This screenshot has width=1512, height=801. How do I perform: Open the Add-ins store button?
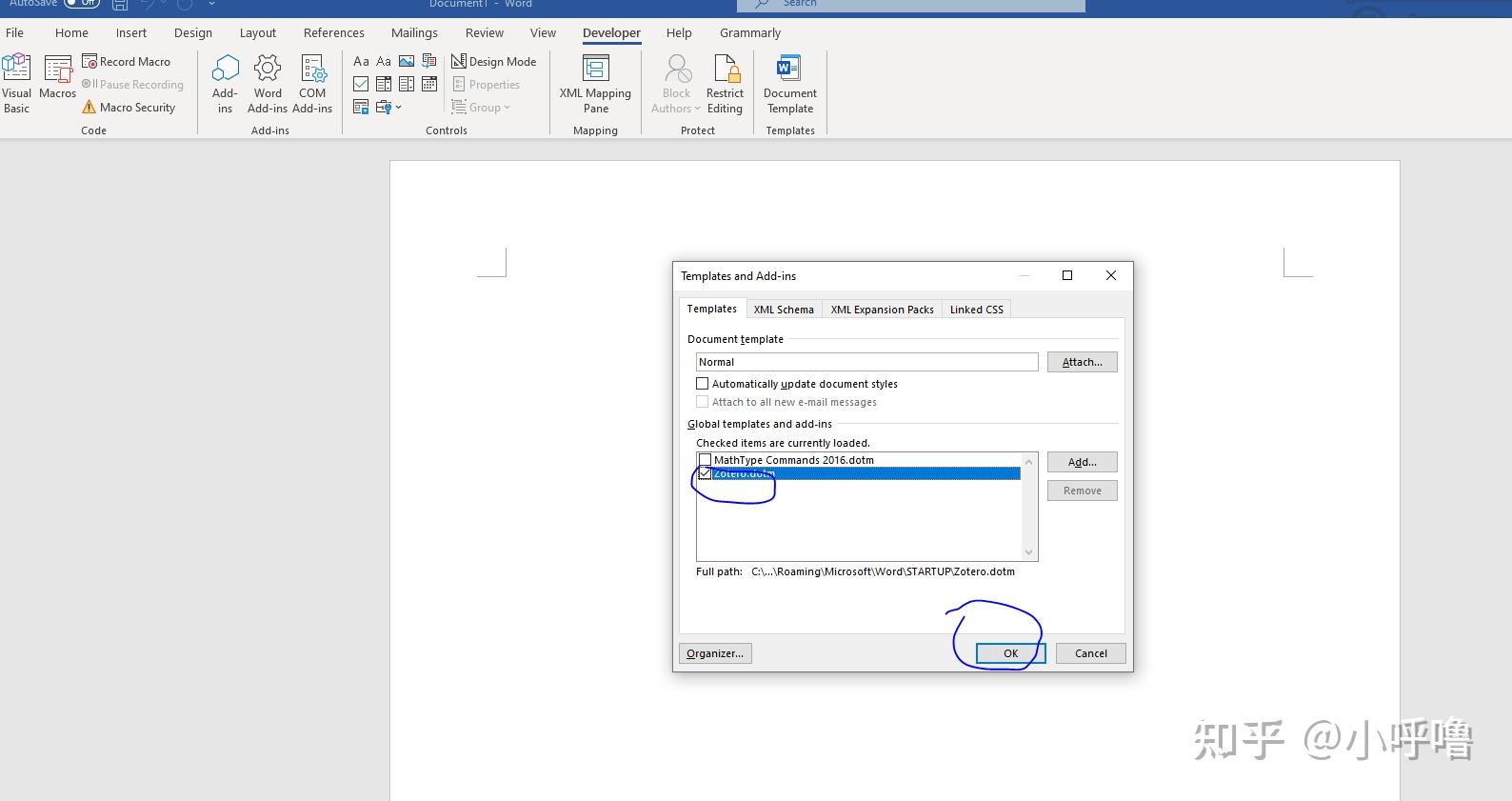[225, 84]
